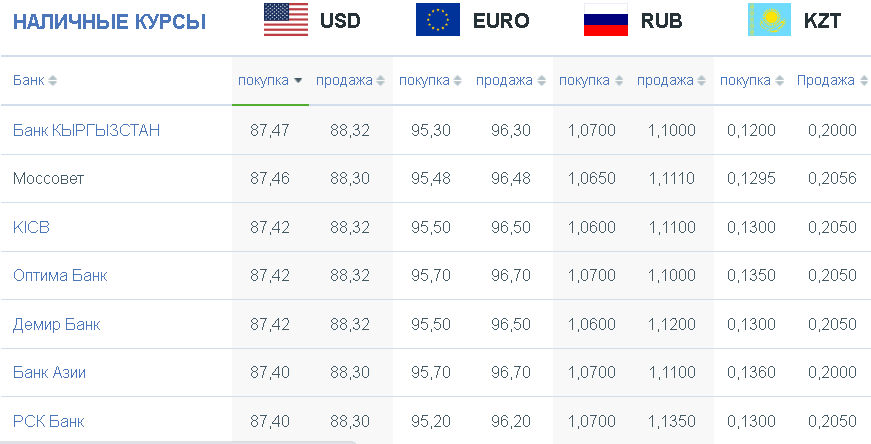Image resolution: width=871 pixels, height=444 pixels.
Task: Click the USA flag icon
Action: tap(286, 20)
